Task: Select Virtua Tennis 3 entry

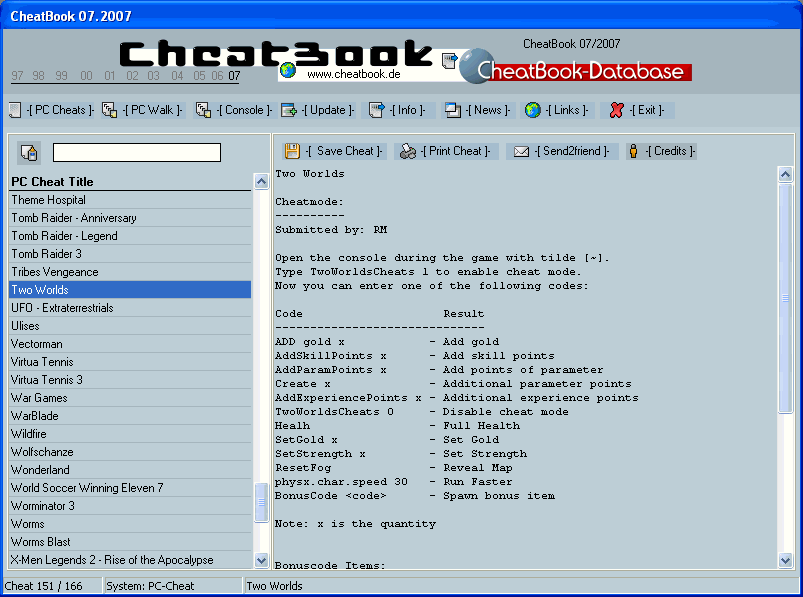Action: 131,380
